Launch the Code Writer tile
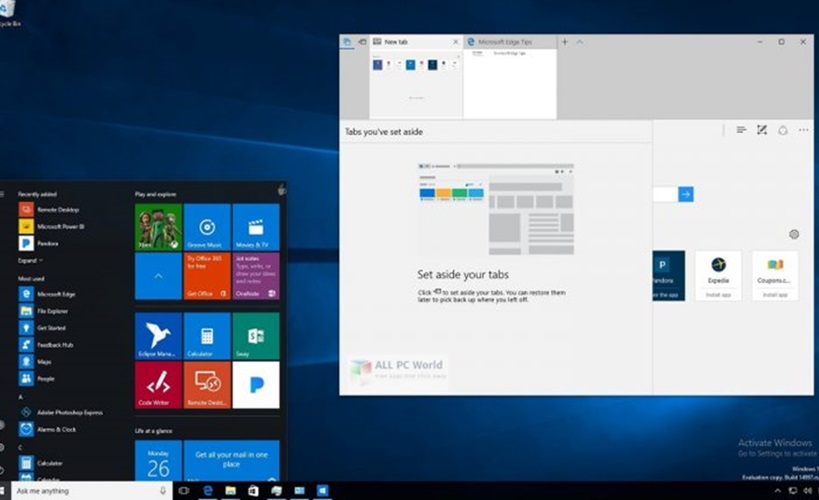The height and width of the screenshot is (500, 819). [158, 384]
